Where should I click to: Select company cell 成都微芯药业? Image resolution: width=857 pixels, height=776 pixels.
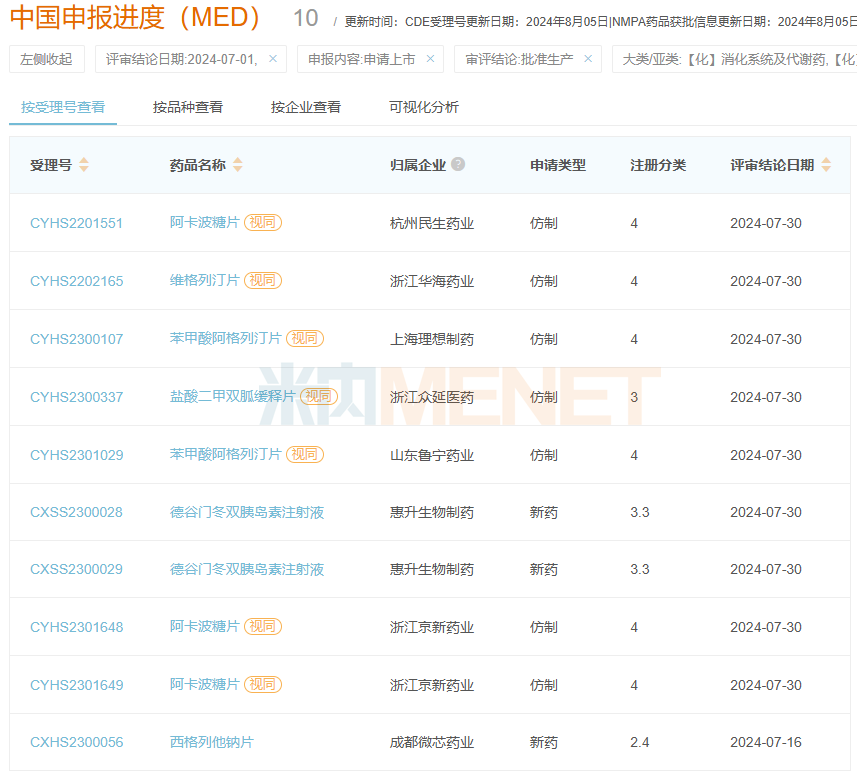pos(432,742)
